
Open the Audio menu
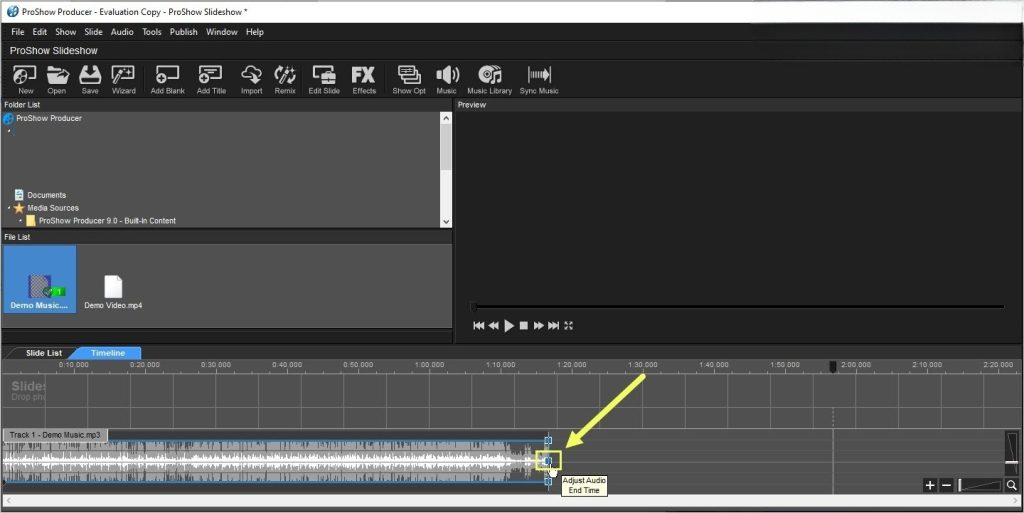tap(122, 31)
